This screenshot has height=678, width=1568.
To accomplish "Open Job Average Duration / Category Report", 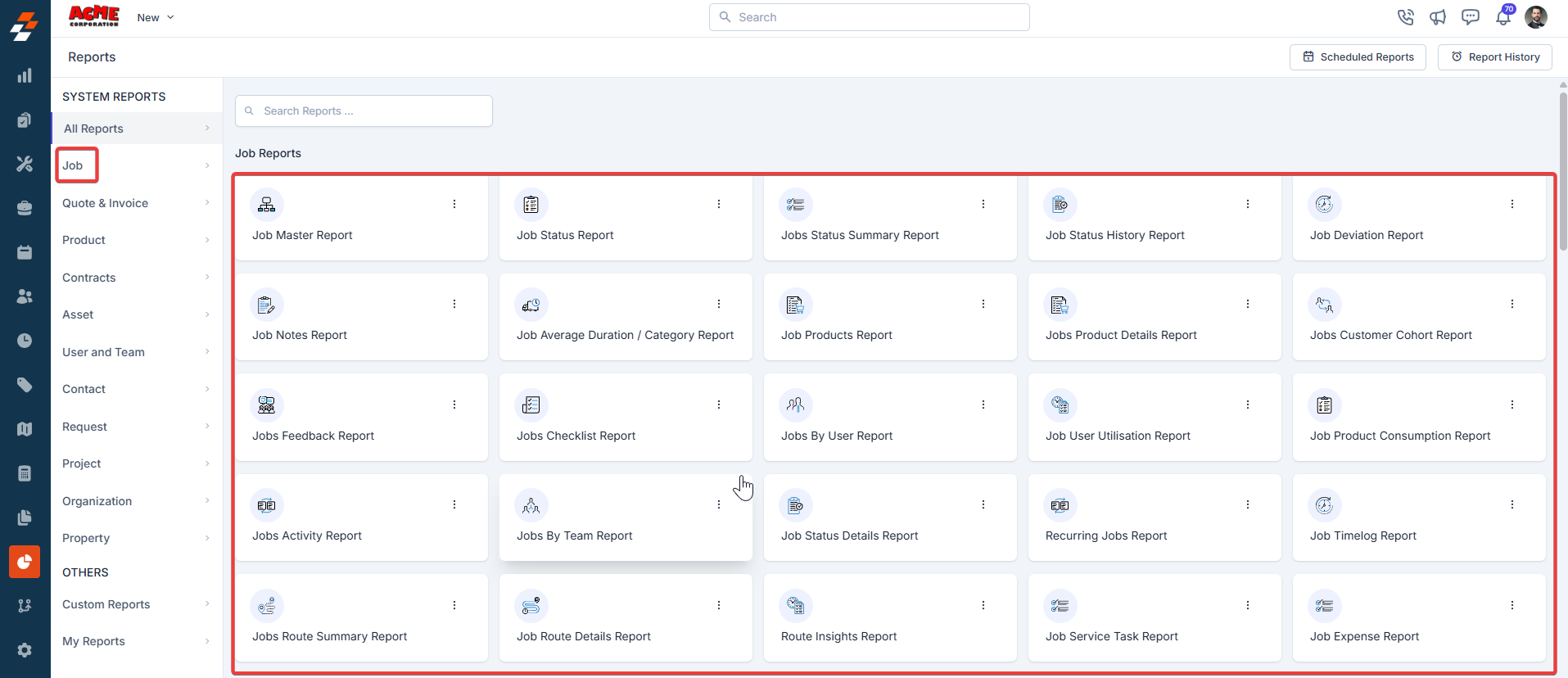I will tap(626, 317).
